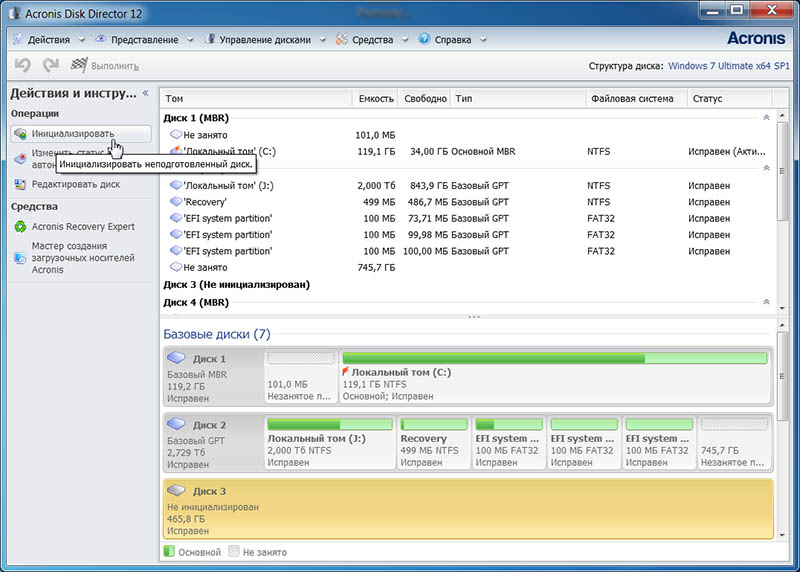Click the Справка help question icon
Screen dimensions: 800x572
click(424, 39)
